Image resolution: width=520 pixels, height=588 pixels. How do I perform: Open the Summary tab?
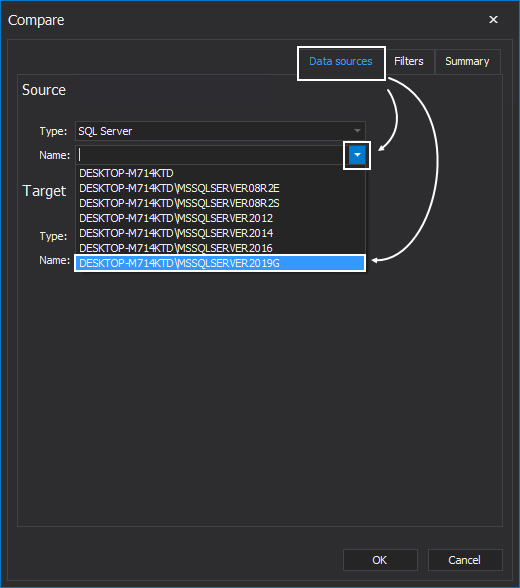pos(467,62)
